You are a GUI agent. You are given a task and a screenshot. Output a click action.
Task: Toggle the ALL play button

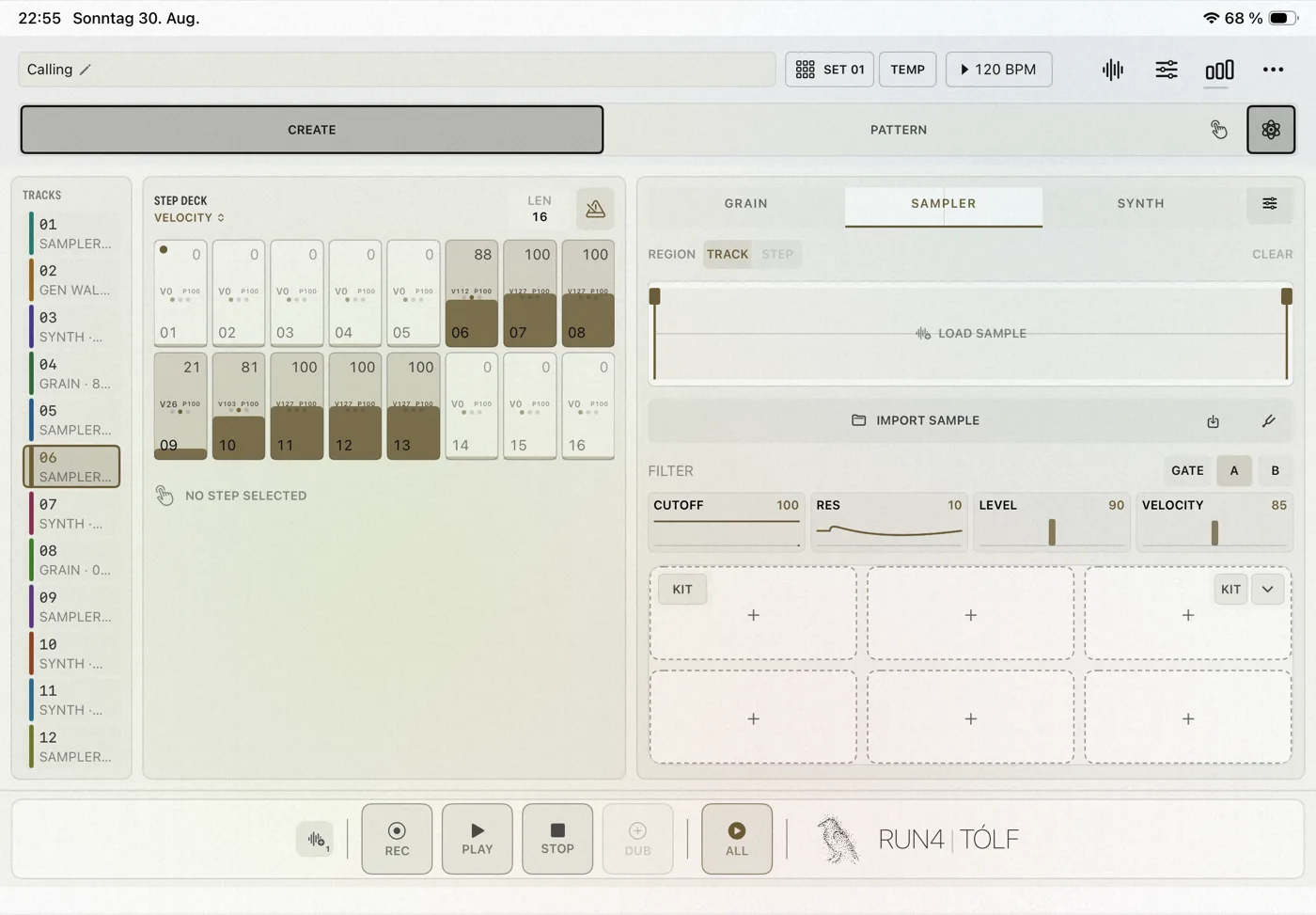(737, 839)
